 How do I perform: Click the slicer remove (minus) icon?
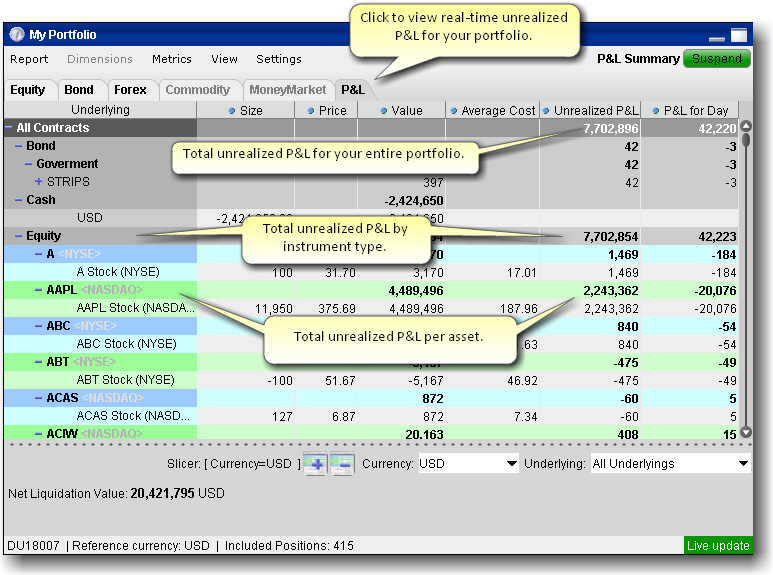(x=342, y=465)
